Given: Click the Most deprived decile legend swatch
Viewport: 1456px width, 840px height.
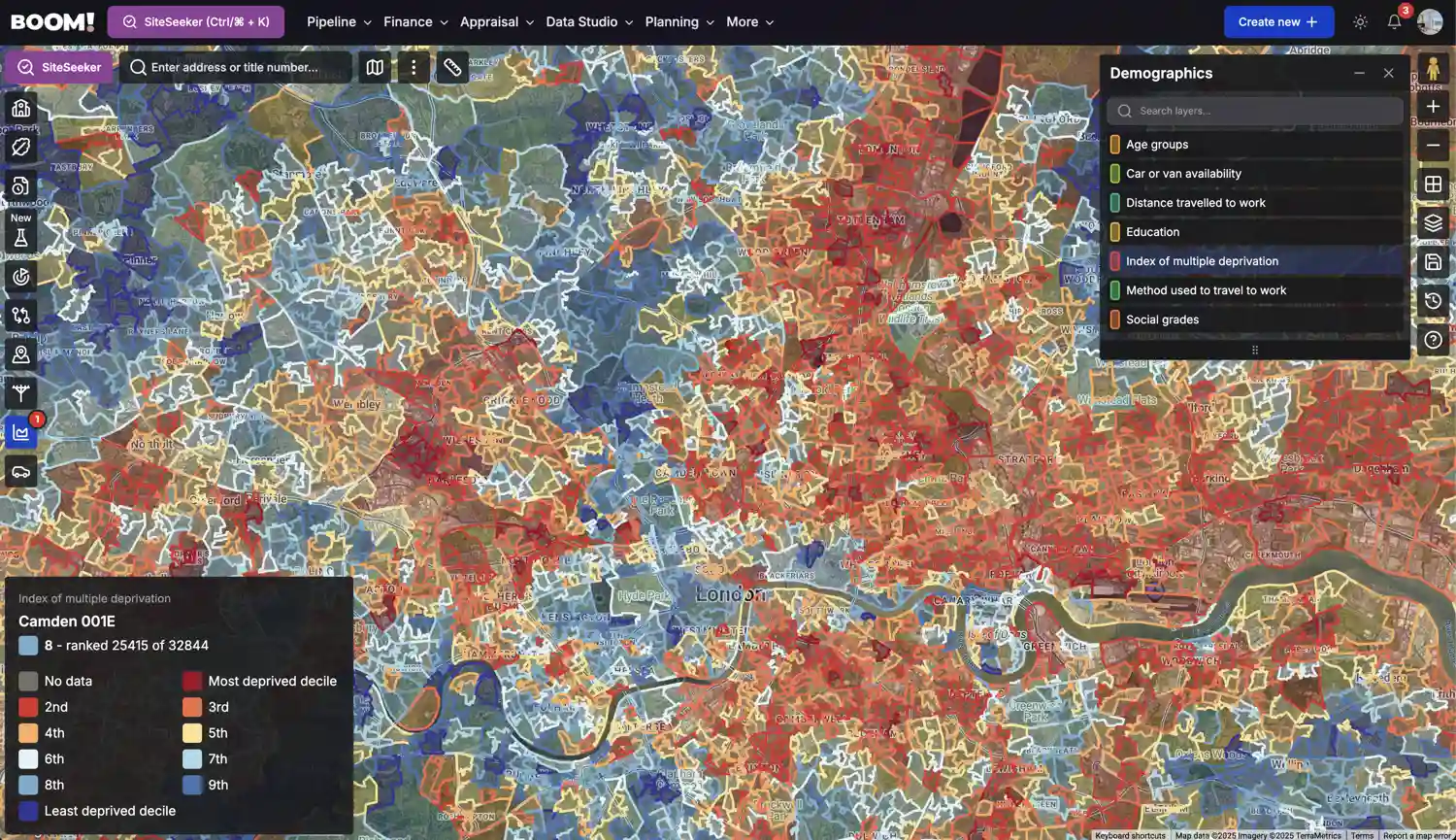Looking at the screenshot, I should point(192,681).
